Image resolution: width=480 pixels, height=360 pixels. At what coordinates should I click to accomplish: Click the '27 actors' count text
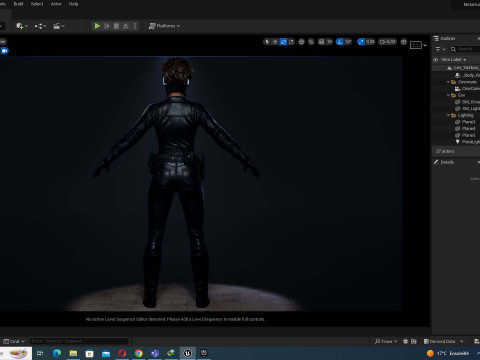(445, 151)
